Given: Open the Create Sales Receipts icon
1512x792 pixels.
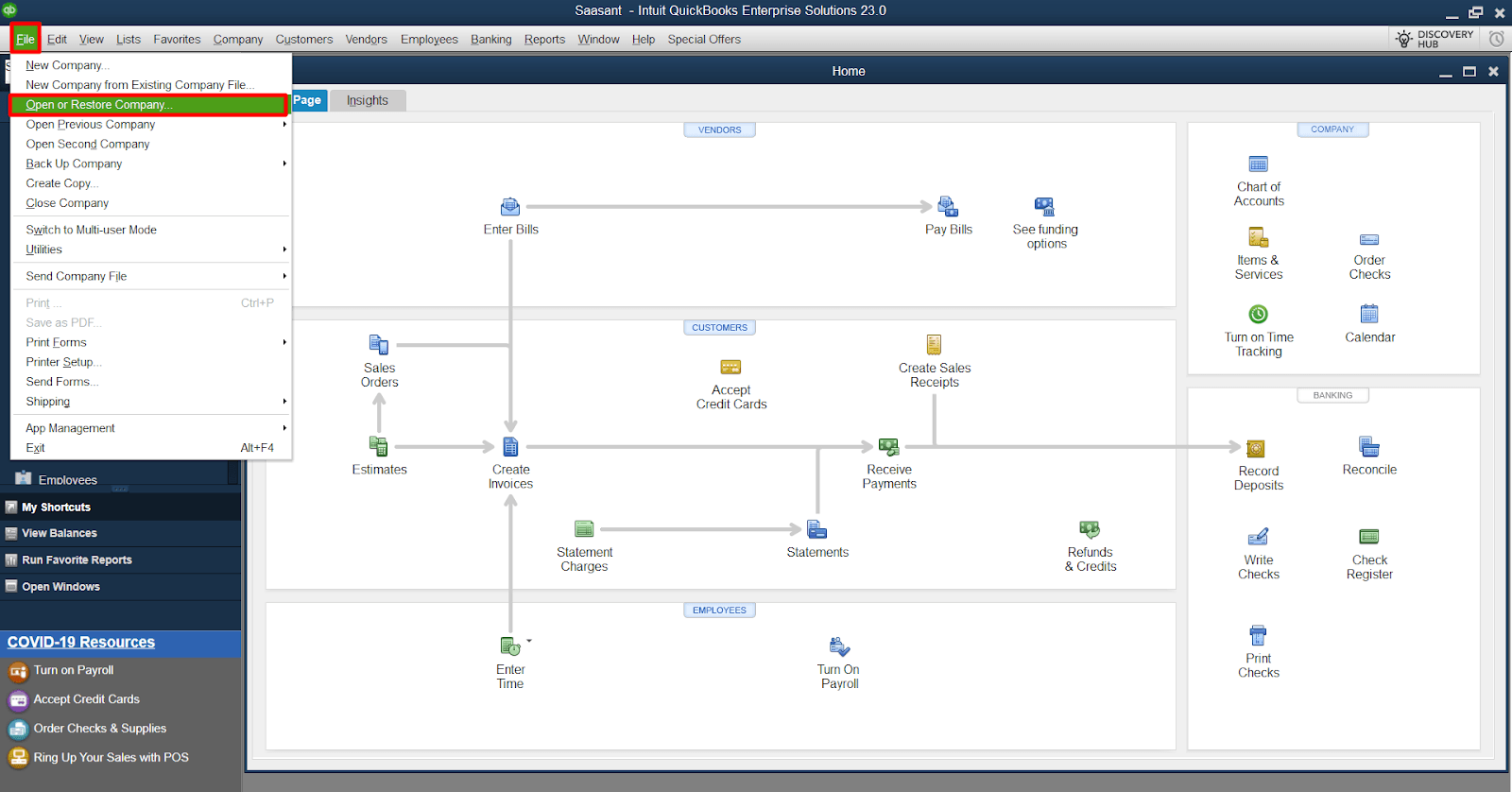Looking at the screenshot, I should (x=934, y=345).
